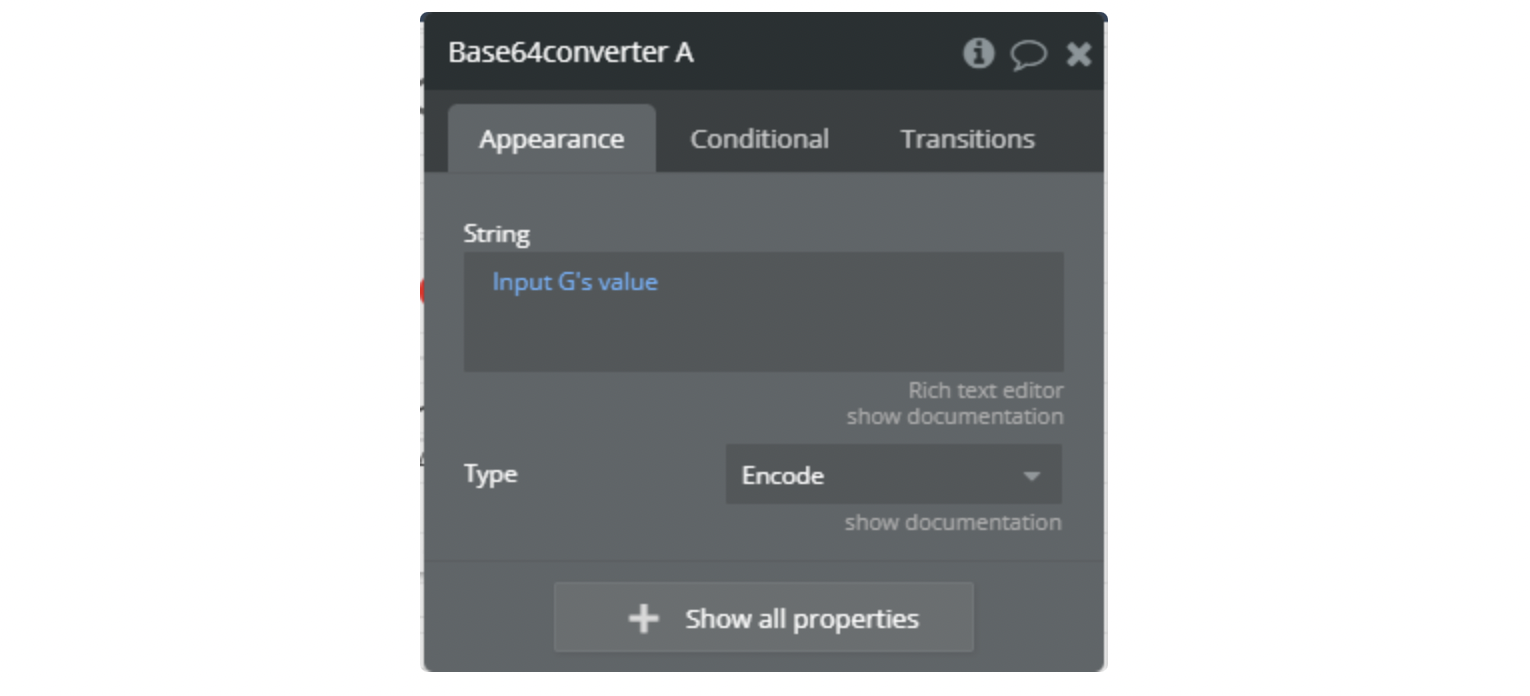Click the blue Input G's value expression
Image resolution: width=1530 pixels, height=696 pixels.
click(575, 282)
